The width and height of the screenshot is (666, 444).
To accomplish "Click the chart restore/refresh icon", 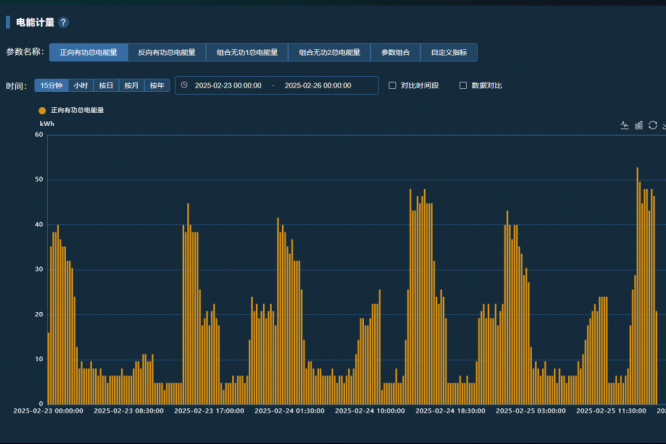I will pos(652,125).
